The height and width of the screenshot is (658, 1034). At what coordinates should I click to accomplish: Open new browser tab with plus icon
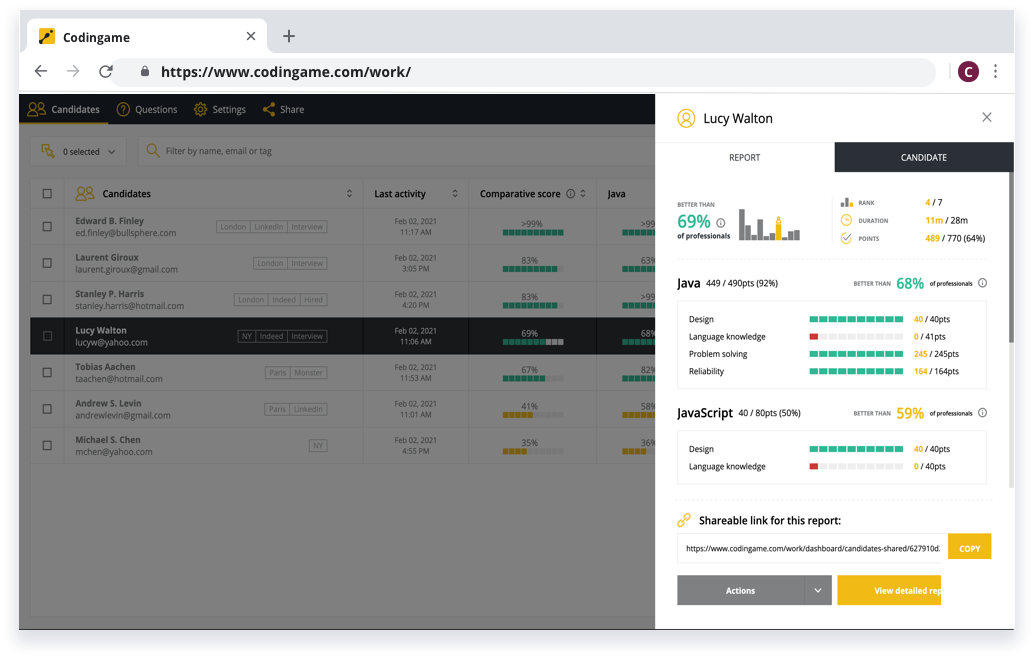click(x=289, y=37)
